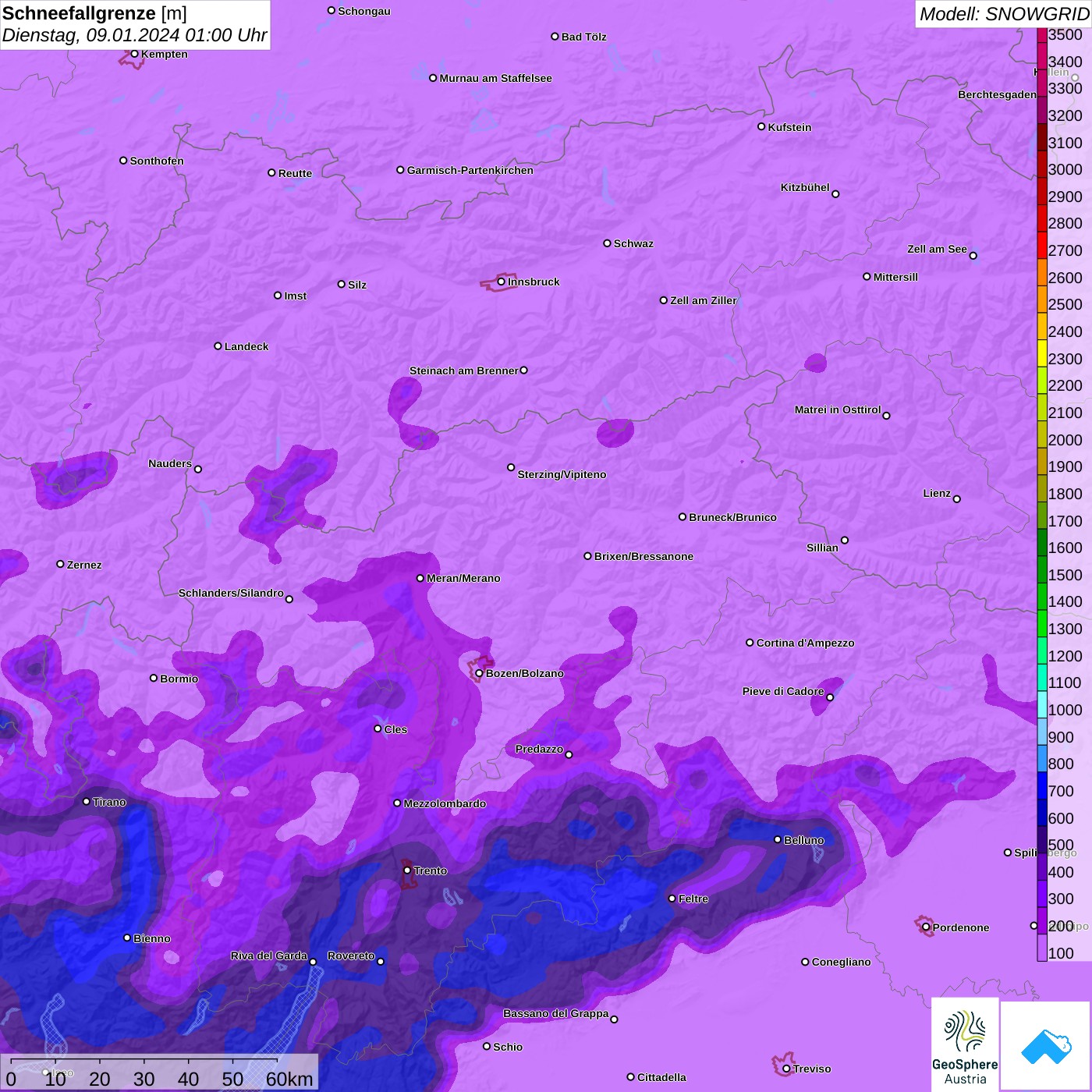The height and width of the screenshot is (1092, 1092).
Task: Click the 'Schlanders/Silandro' place label
Action: [x=231, y=593]
